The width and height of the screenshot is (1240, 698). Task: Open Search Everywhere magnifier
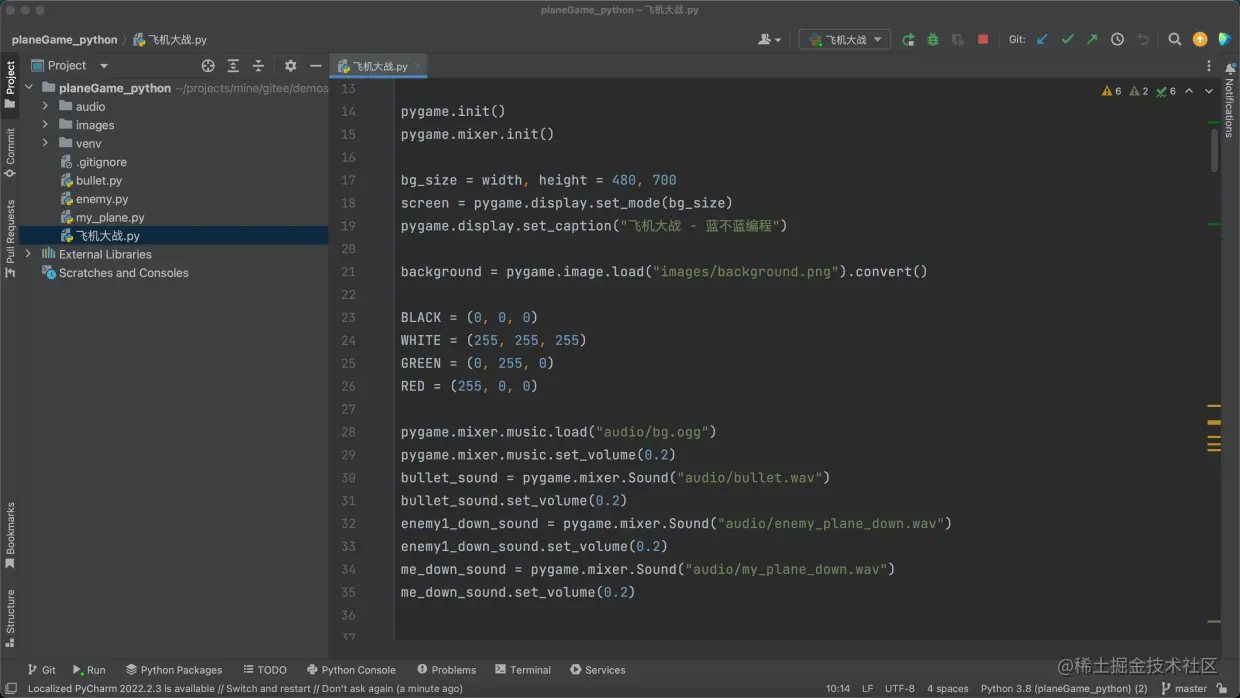pos(1175,40)
